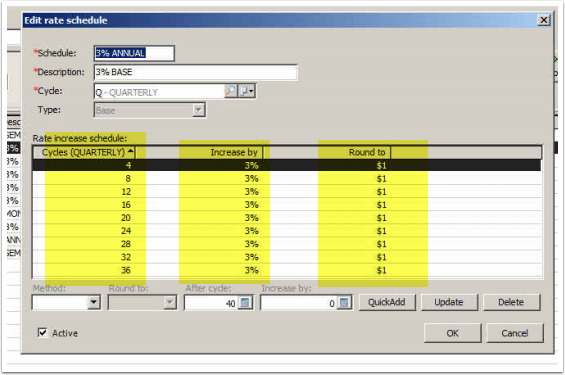Select the row with cycle 8
The width and height of the screenshot is (565, 375).
tap(287, 178)
